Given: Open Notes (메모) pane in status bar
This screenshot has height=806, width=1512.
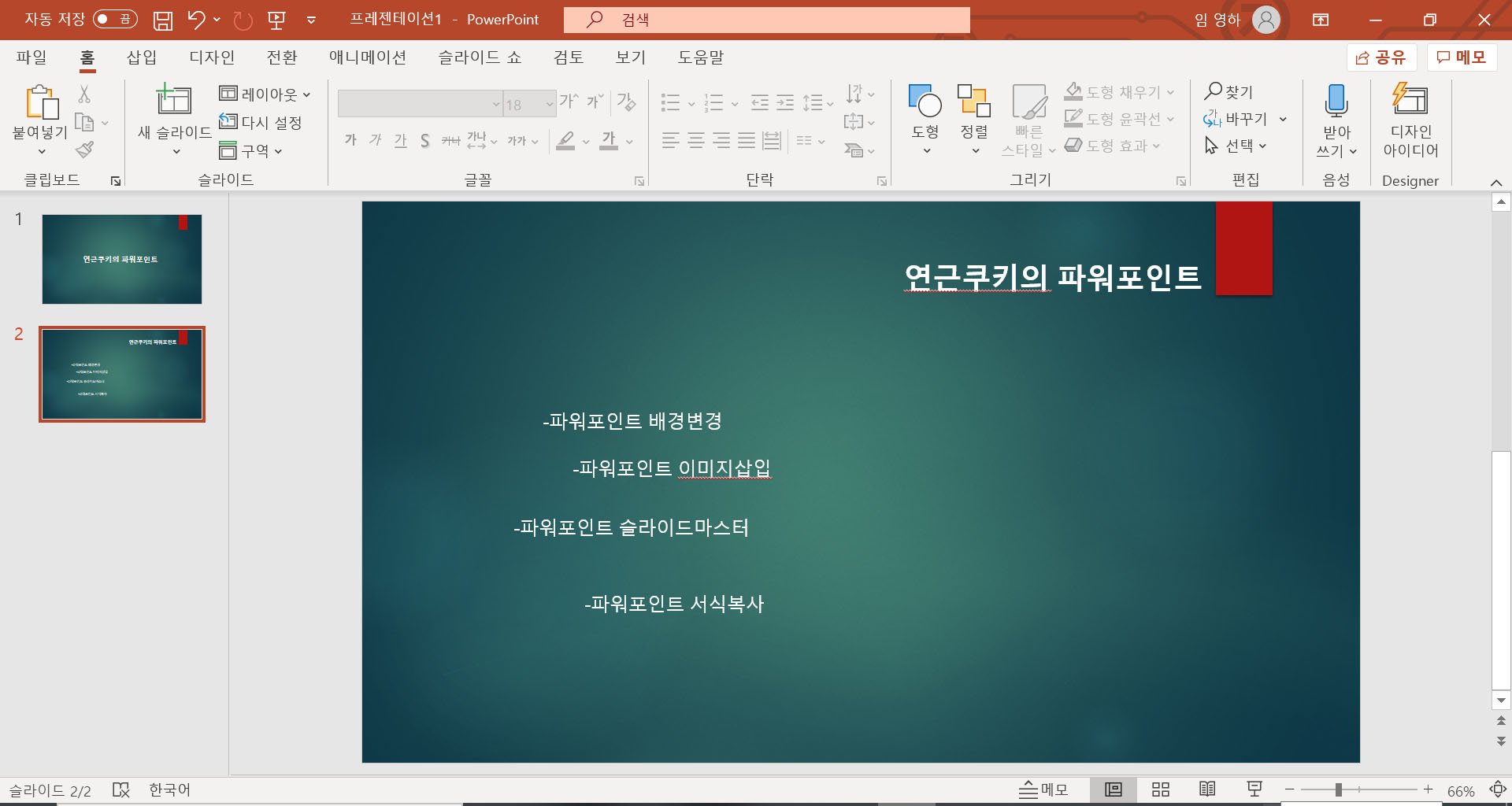Looking at the screenshot, I should (x=1043, y=789).
